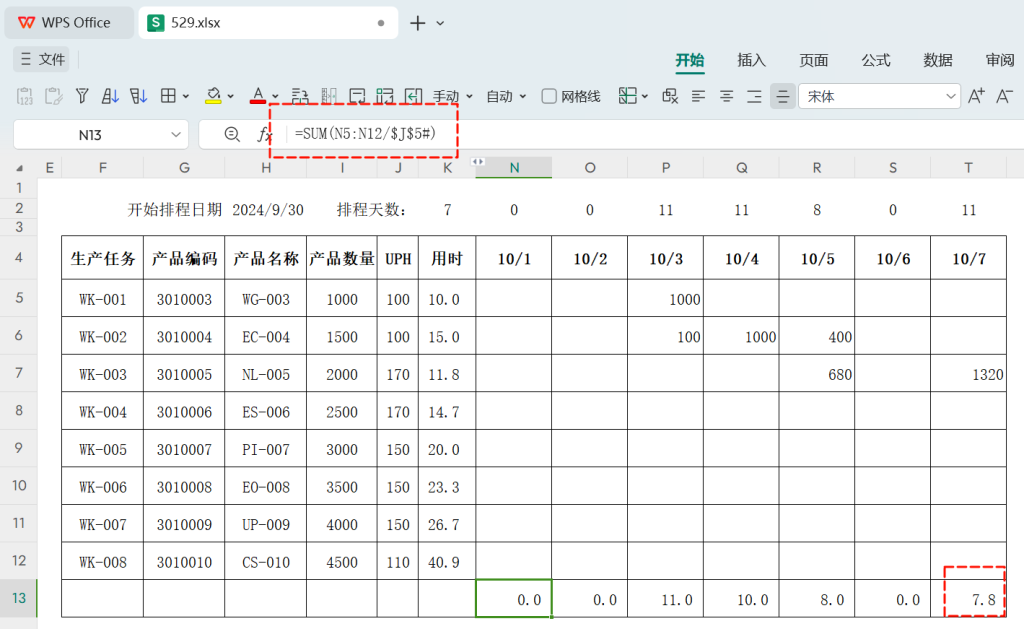Viewport: 1024px width, 629px height.
Task: Switch to the 开始 ribbon tab
Action: [690, 60]
